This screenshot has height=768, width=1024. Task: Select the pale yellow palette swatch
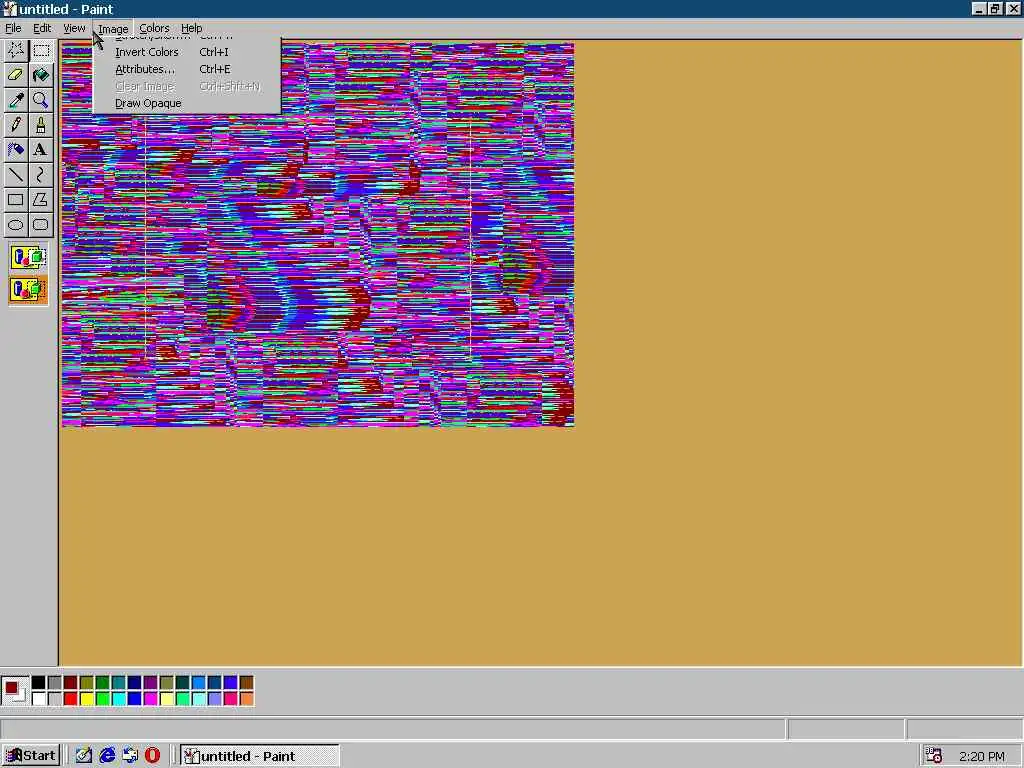tap(167, 699)
